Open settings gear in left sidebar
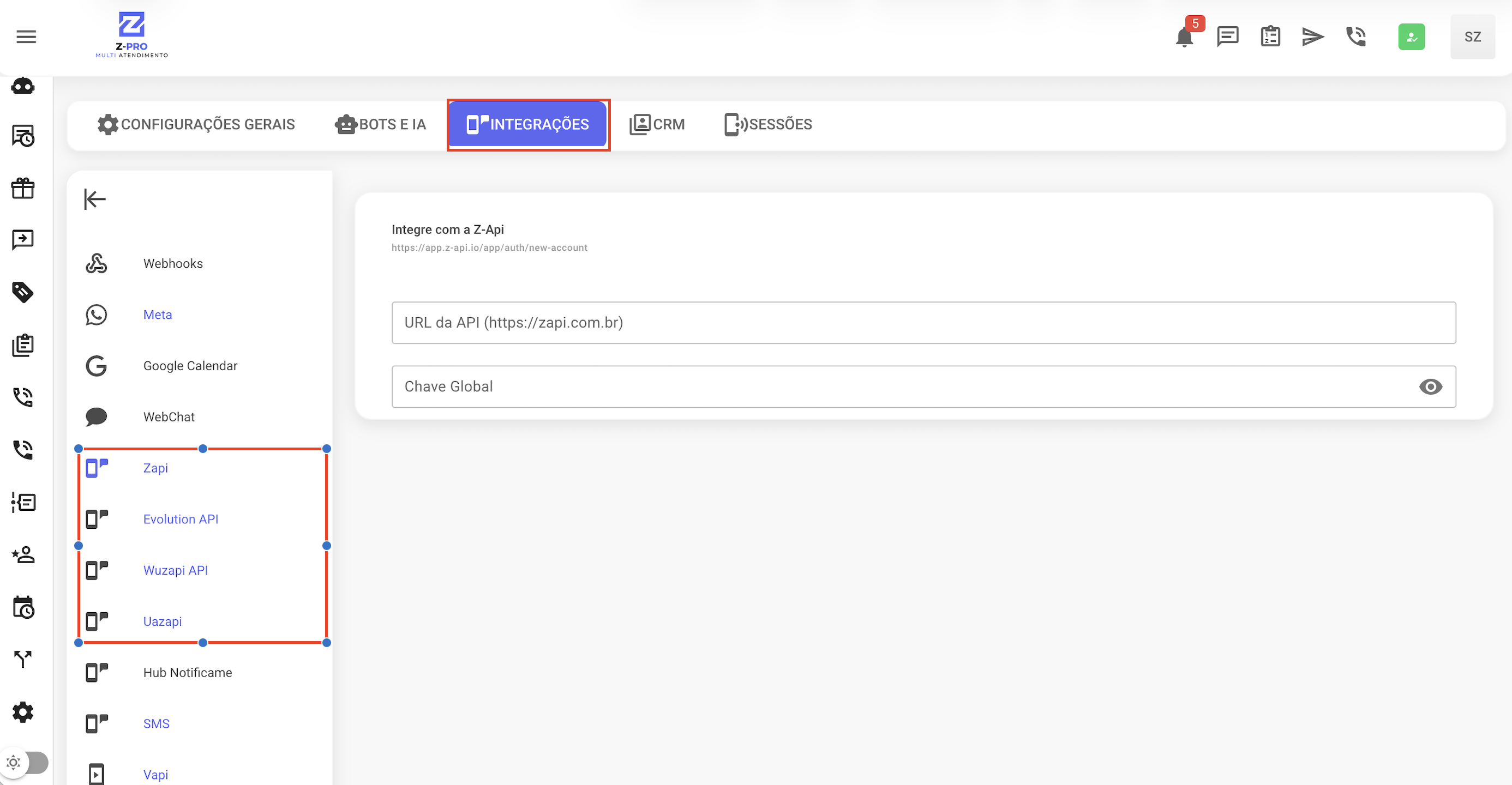The image size is (1512, 785). pos(23,711)
